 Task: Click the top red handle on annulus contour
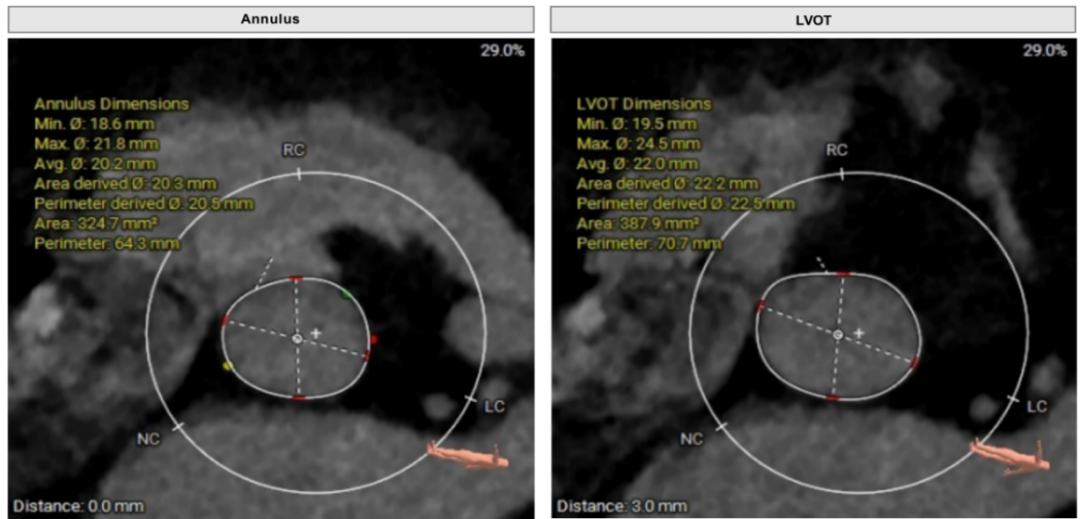[296, 279]
